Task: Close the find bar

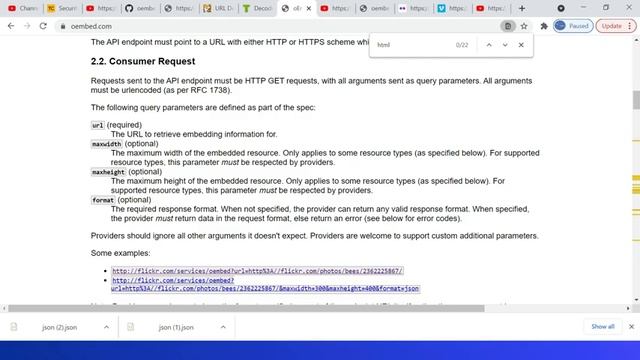Action: point(521,45)
